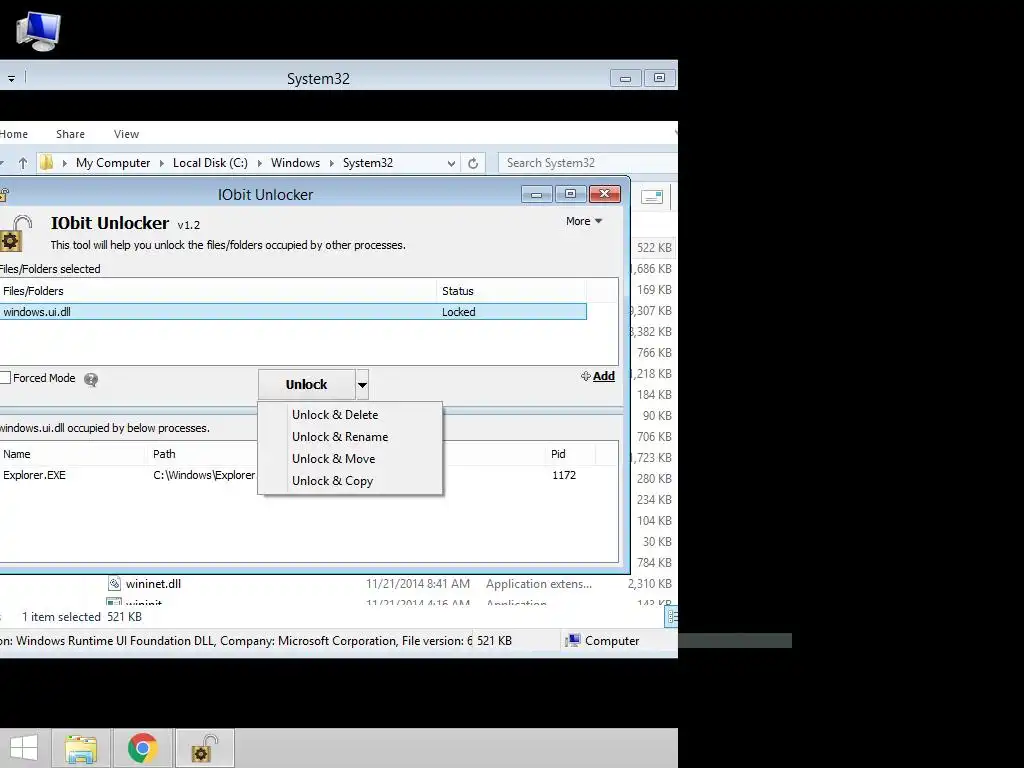Screen dimensions: 1024x768
Task: Select the windows.ui.dll row
Action: pyautogui.click(x=293, y=312)
